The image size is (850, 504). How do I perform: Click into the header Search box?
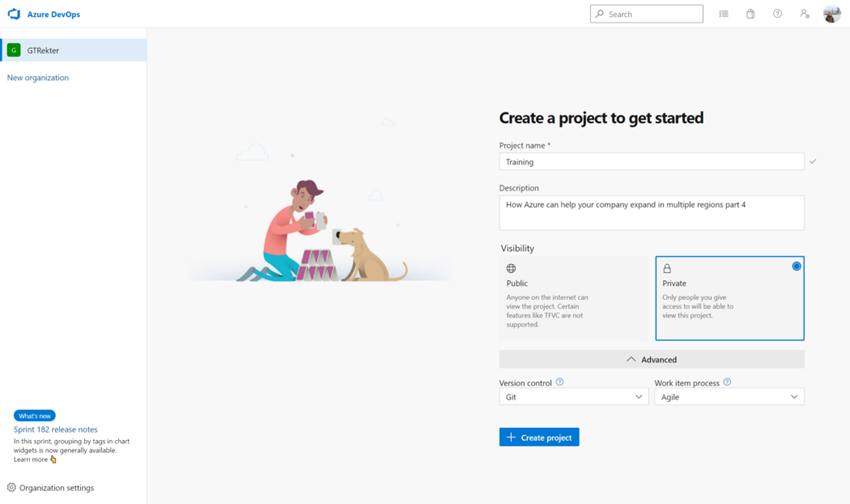tap(647, 14)
